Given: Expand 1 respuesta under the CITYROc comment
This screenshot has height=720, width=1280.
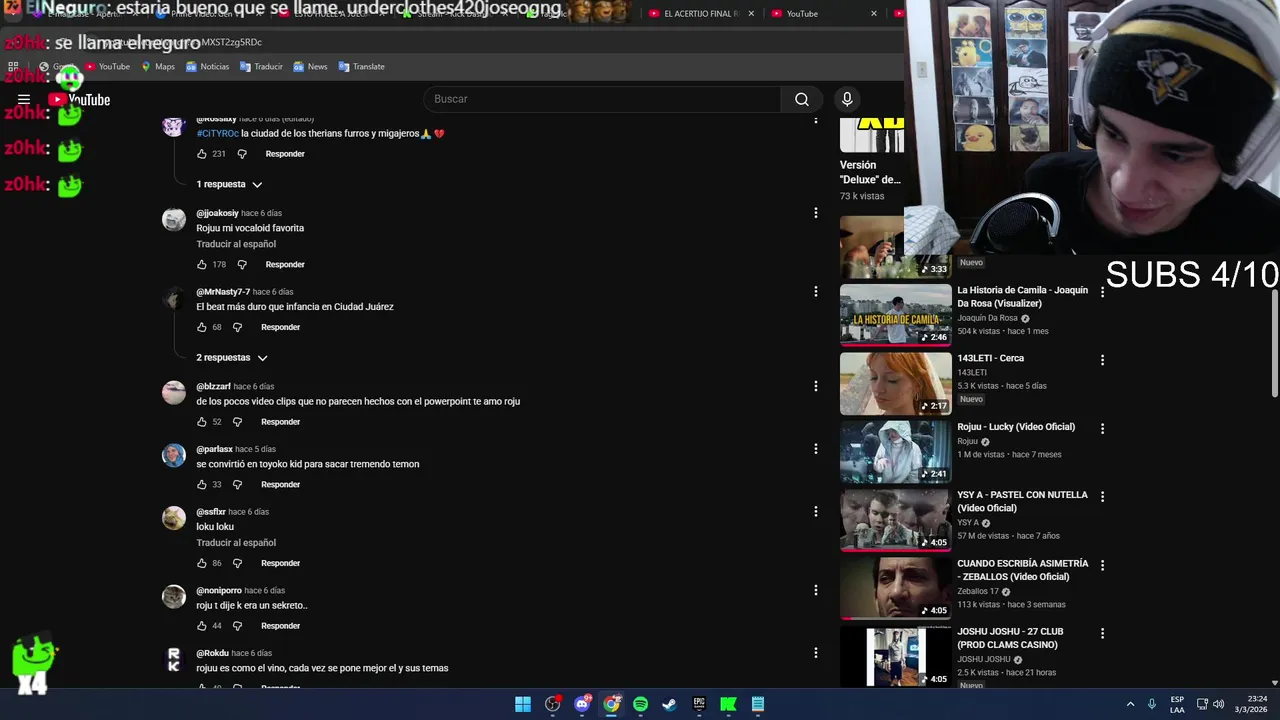Looking at the screenshot, I should point(229,184).
